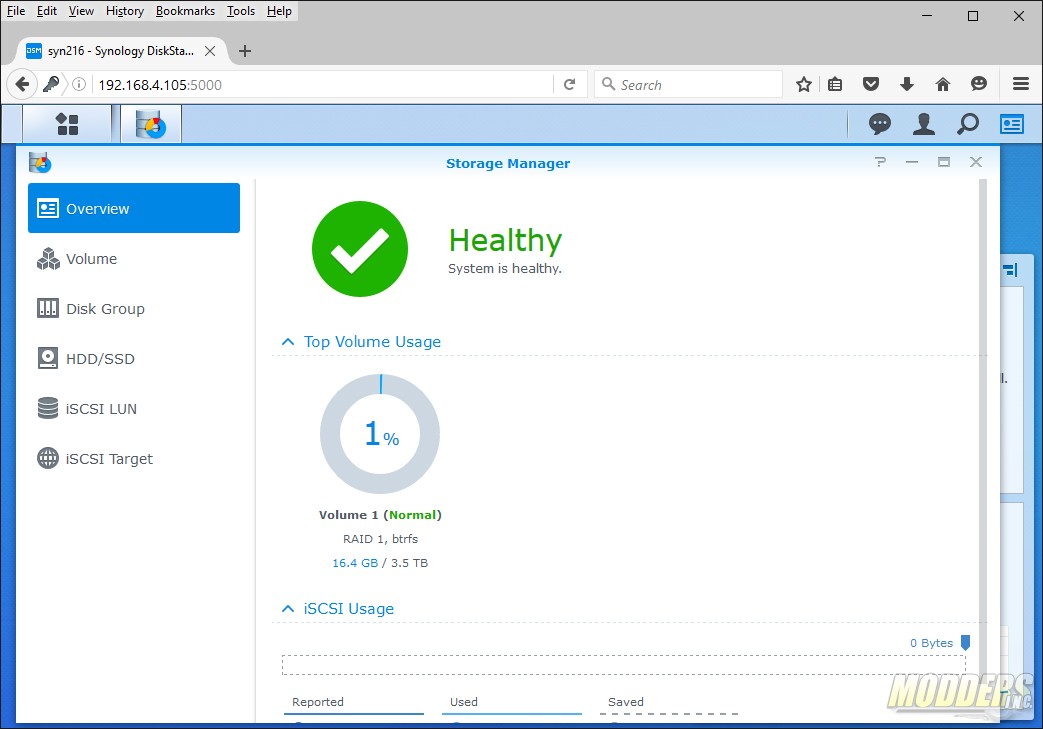1043x729 pixels.
Task: Open the Firefox hamburger menu
Action: [x=1021, y=84]
